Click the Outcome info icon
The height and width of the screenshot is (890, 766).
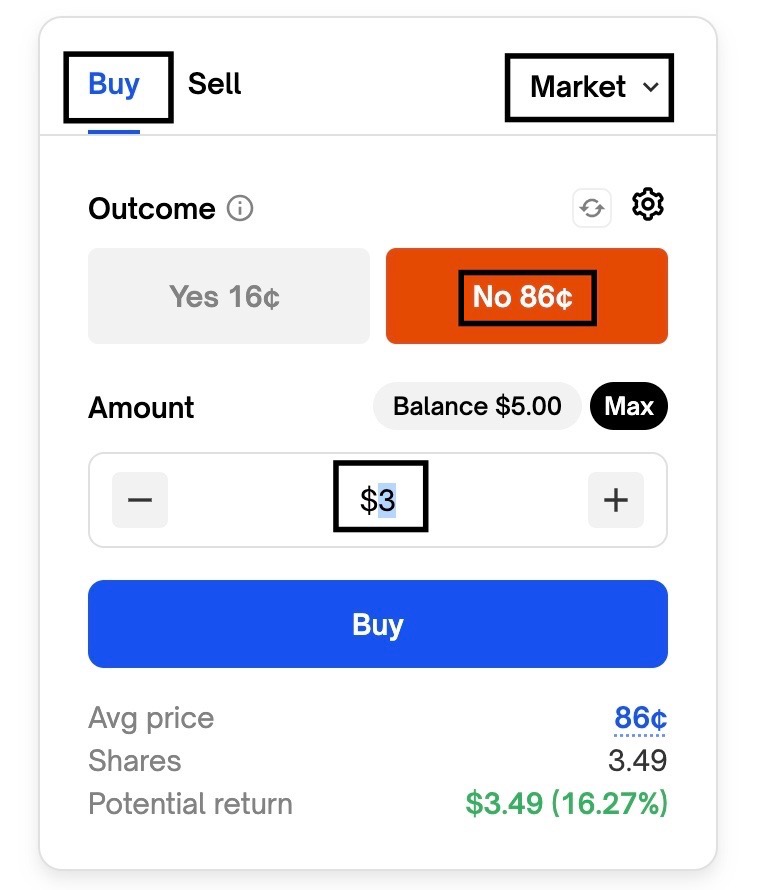tap(240, 209)
